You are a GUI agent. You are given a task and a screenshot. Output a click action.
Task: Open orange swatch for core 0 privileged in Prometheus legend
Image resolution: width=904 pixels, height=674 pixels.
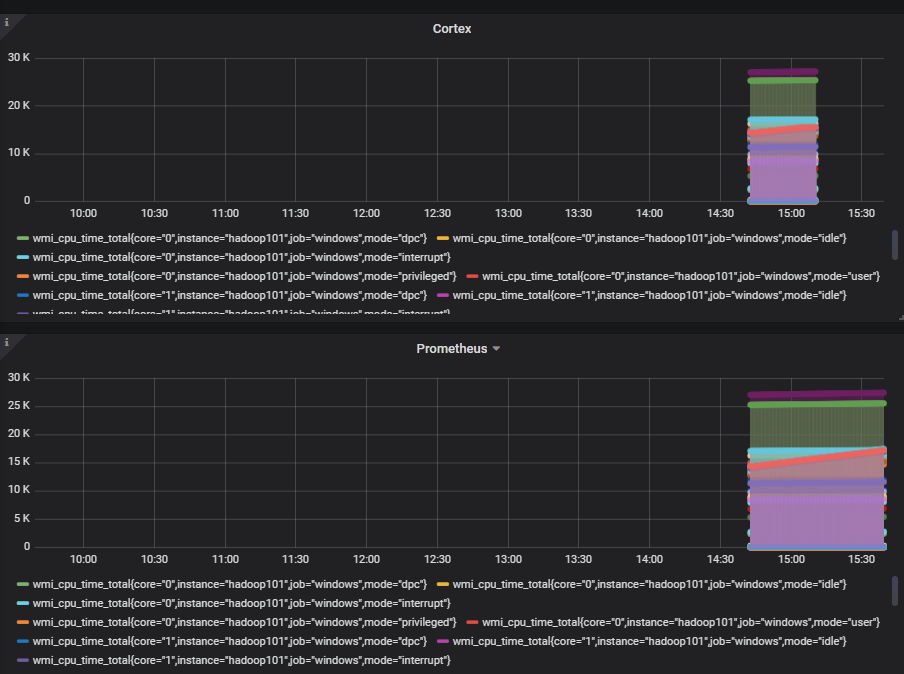[x=23, y=622]
